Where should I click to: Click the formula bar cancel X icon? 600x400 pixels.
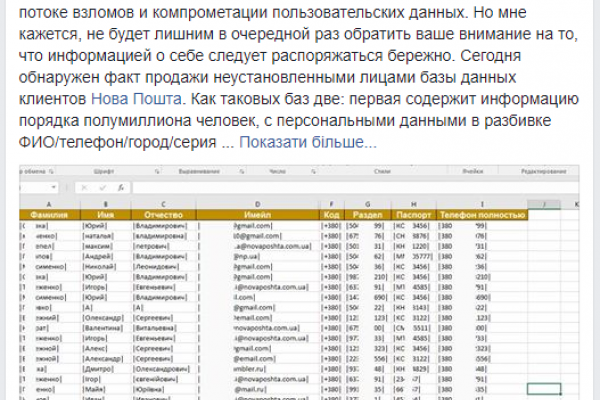coord(84,188)
